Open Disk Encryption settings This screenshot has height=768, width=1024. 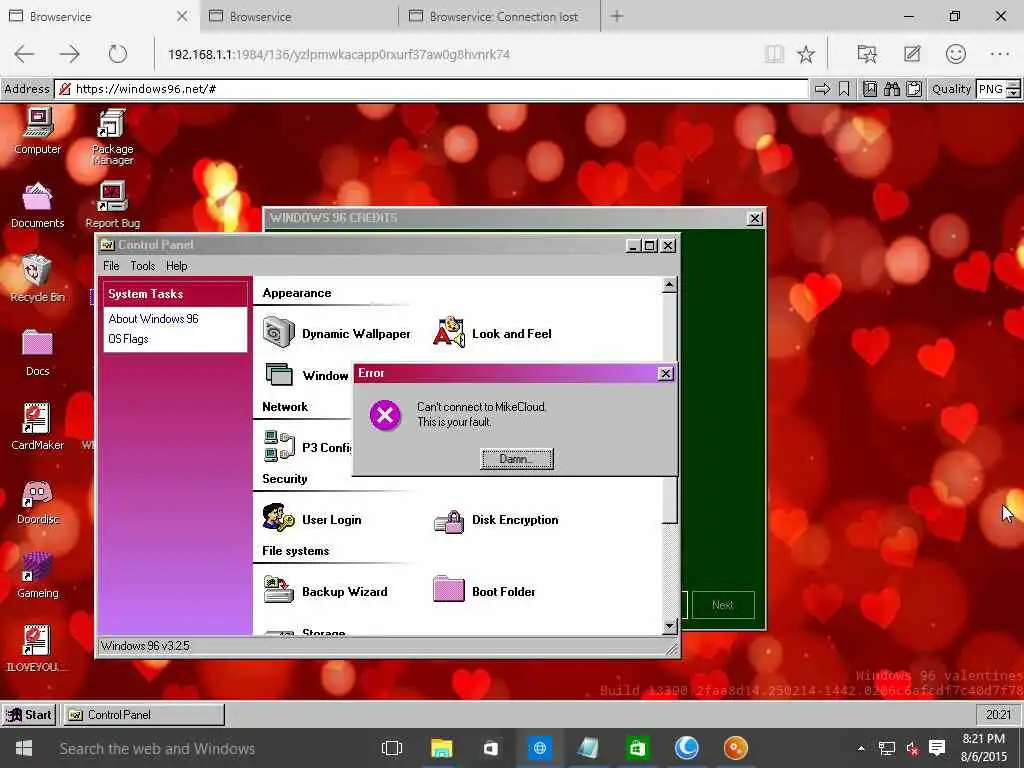click(496, 520)
